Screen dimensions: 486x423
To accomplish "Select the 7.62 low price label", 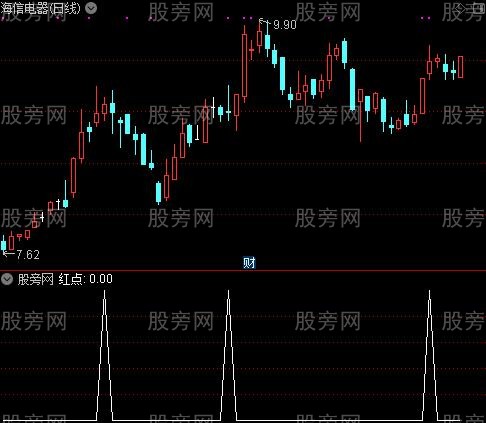I will click(28, 255).
